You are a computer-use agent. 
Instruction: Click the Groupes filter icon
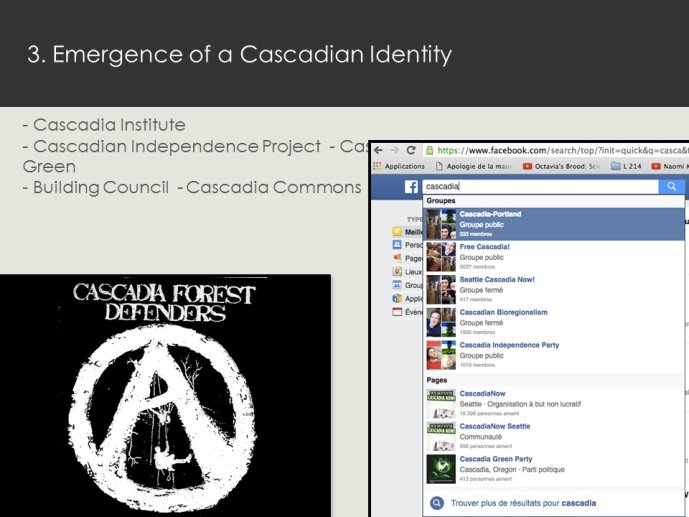click(397, 285)
